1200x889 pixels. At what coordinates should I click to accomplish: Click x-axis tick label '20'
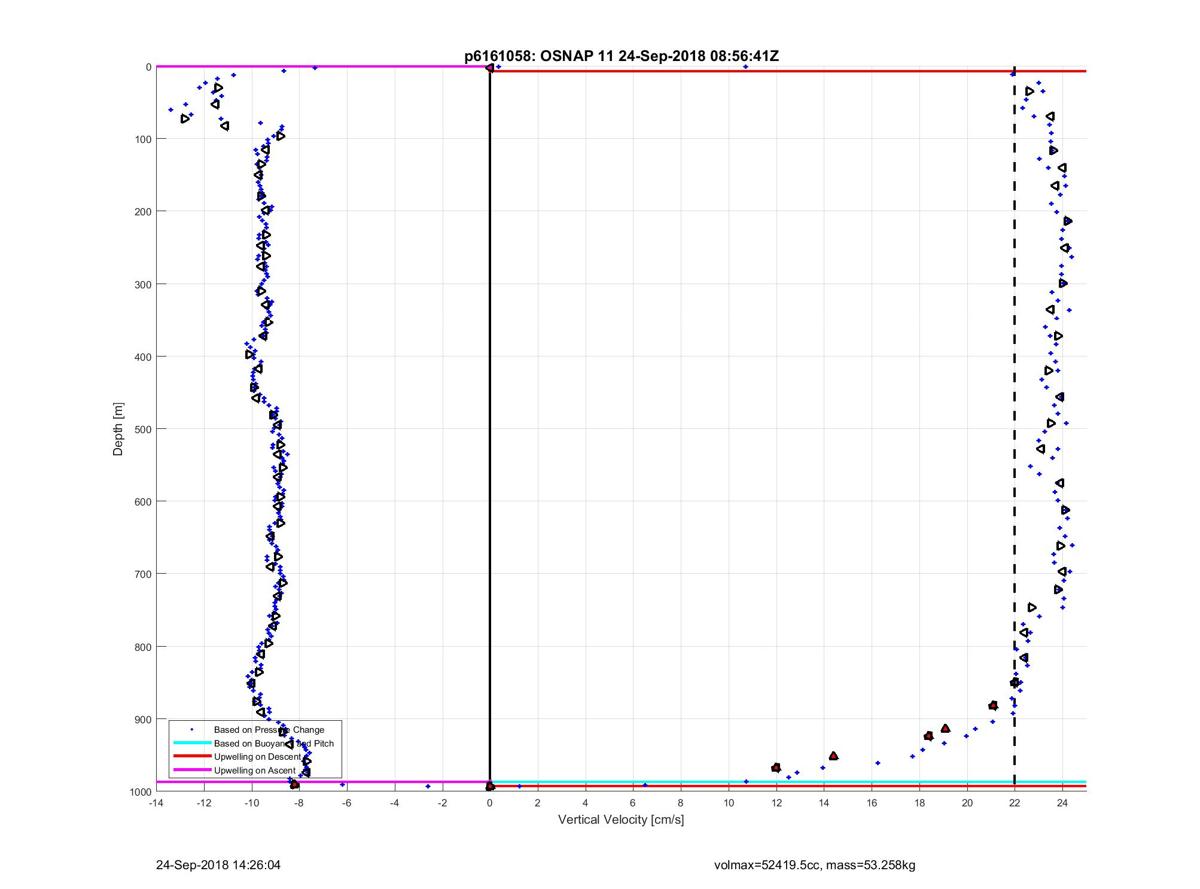967,802
